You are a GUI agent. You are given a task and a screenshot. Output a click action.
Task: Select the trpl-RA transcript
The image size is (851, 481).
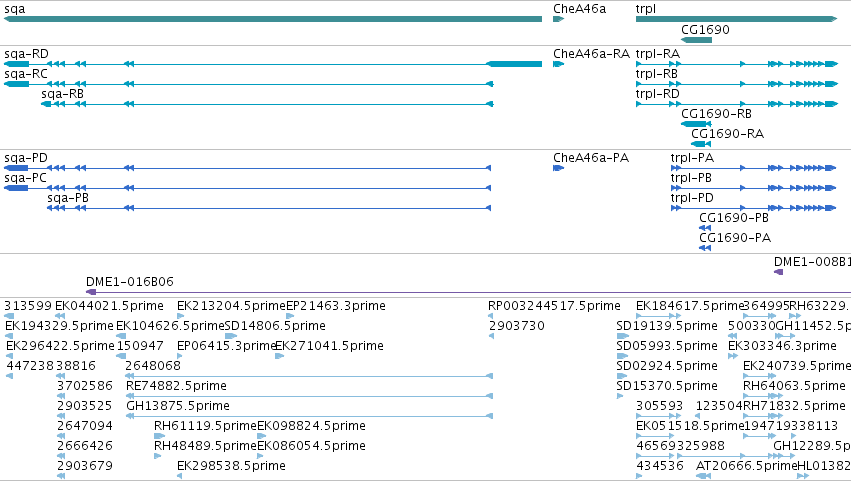click(x=736, y=64)
